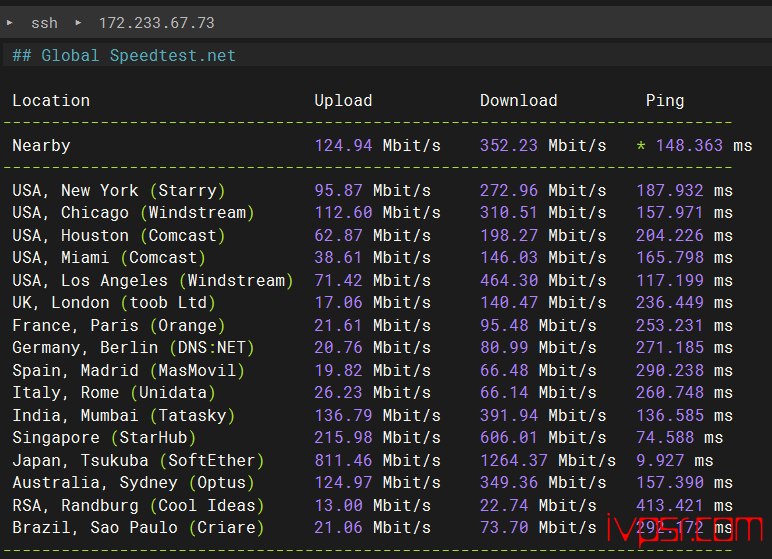The width and height of the screenshot is (772, 559).
Task: Select Chicago upload 112.60
Action: (343, 213)
